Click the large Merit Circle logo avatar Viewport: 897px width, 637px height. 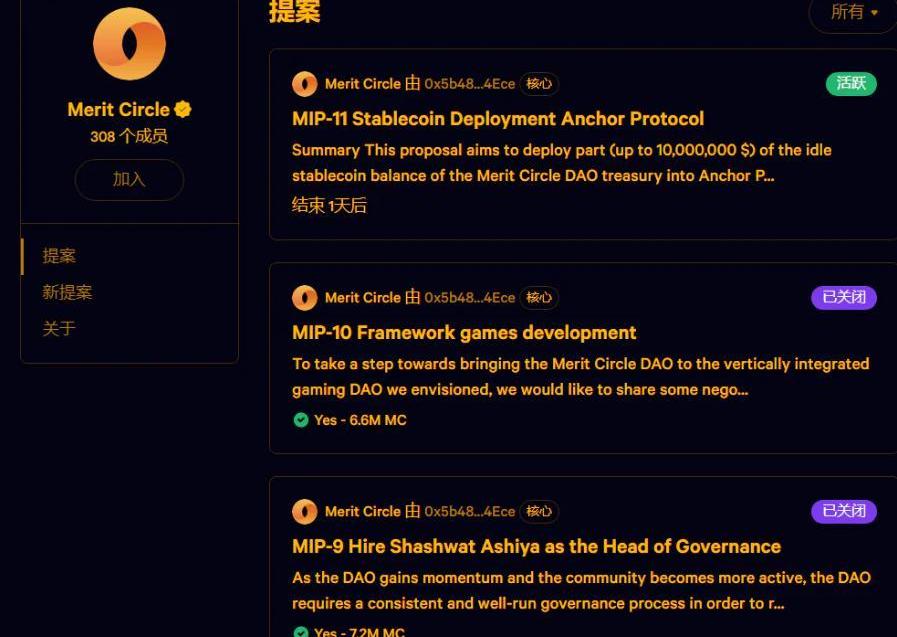tap(129, 44)
